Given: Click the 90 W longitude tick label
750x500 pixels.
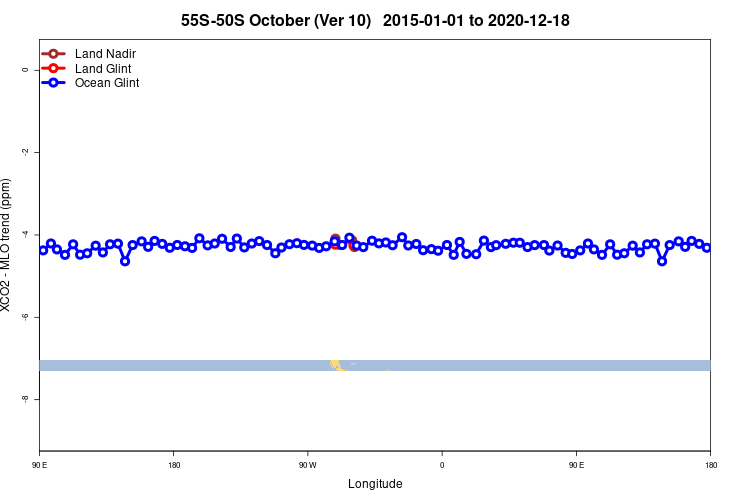Looking at the screenshot, I should [308, 465].
